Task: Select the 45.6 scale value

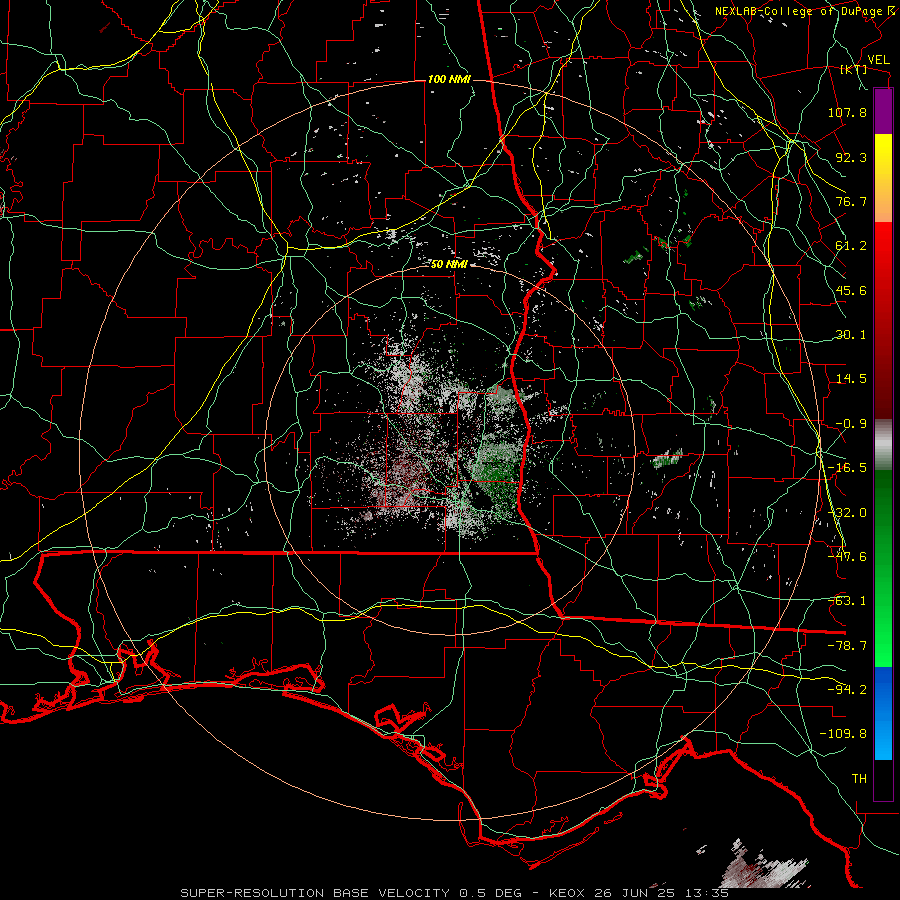Action: pyautogui.click(x=851, y=290)
